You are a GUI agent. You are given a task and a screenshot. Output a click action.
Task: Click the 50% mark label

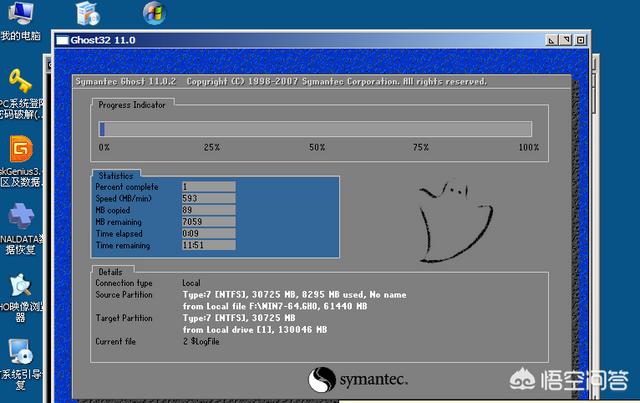317,147
